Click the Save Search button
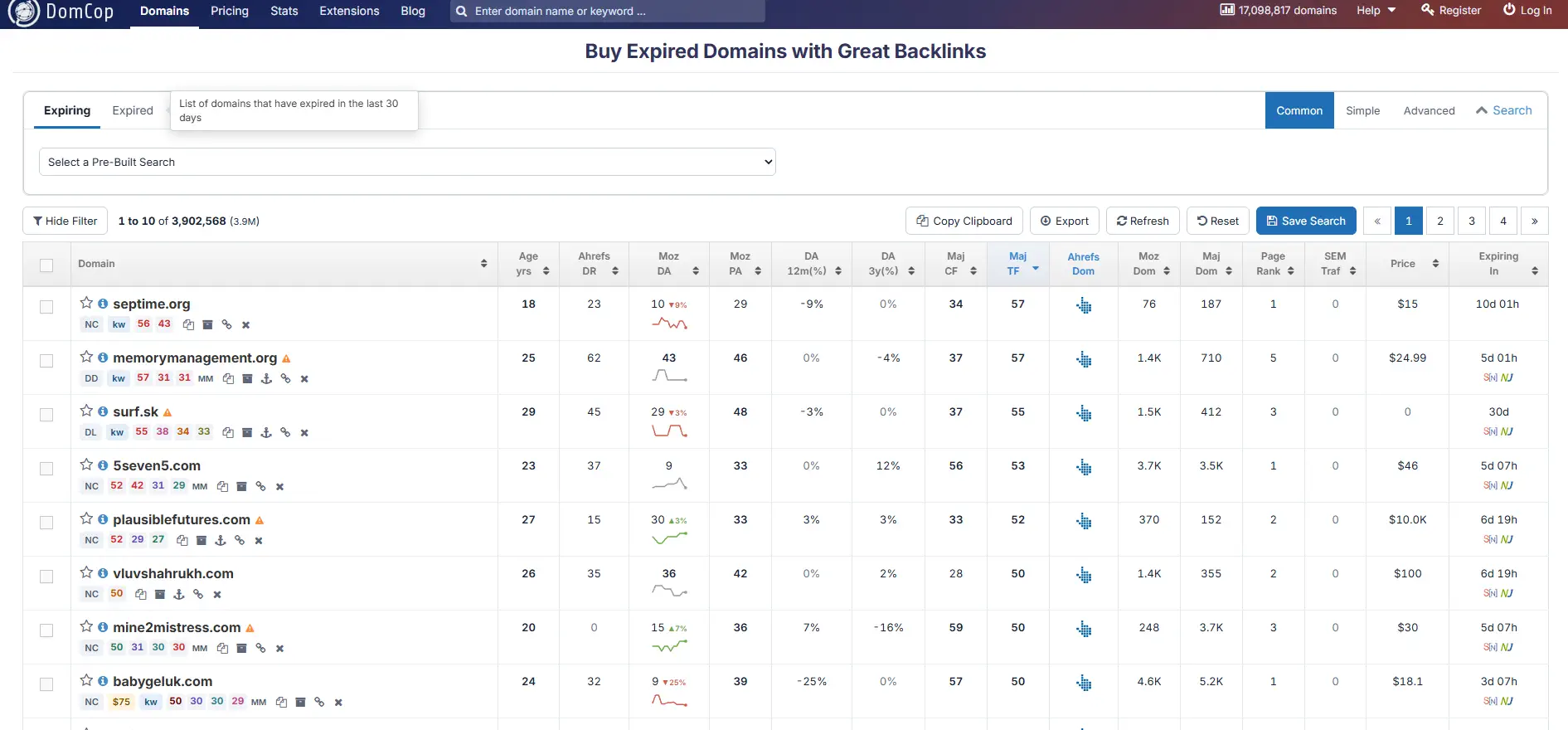This screenshot has width=1568, height=730. point(1306,221)
